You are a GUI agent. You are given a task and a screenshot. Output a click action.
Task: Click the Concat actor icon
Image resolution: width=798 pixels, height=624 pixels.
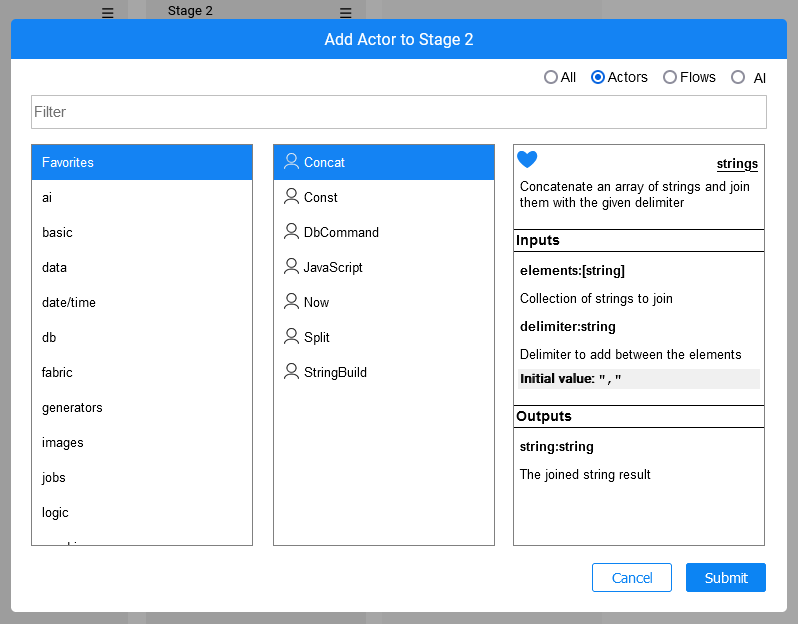(291, 161)
